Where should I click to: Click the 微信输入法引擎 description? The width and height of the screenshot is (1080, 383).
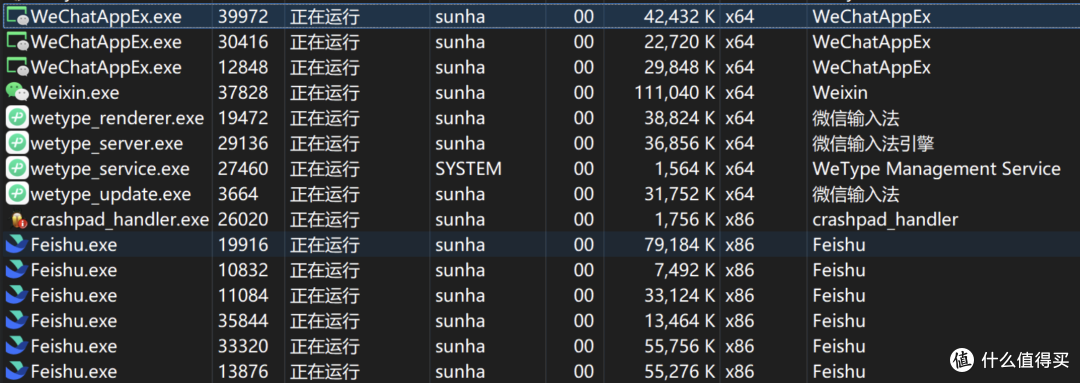(x=873, y=143)
